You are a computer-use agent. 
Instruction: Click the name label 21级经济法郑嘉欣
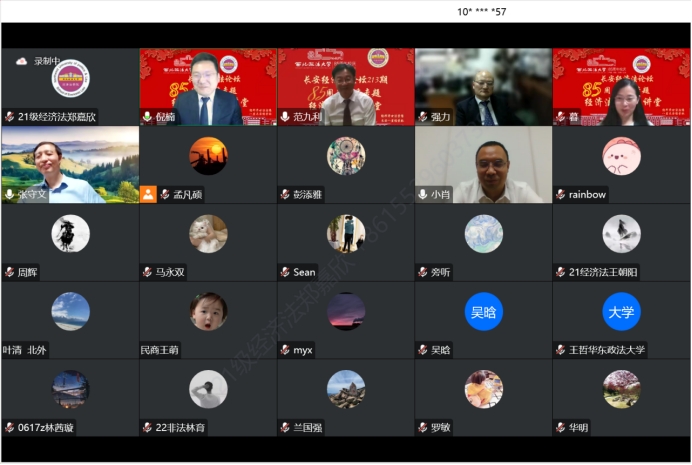tap(56, 117)
